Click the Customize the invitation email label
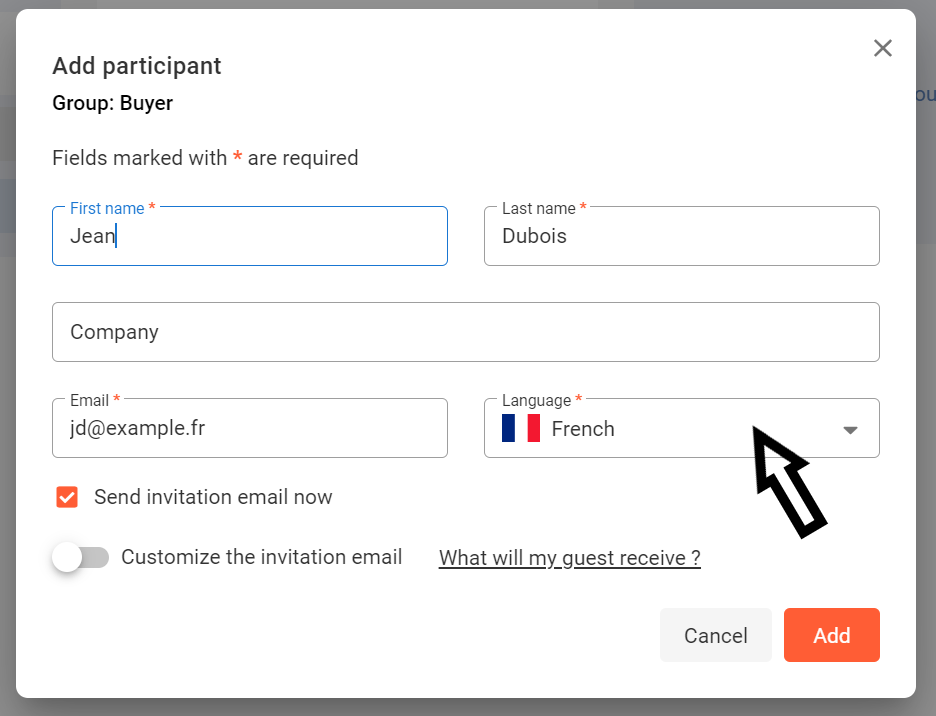 [x=262, y=557]
